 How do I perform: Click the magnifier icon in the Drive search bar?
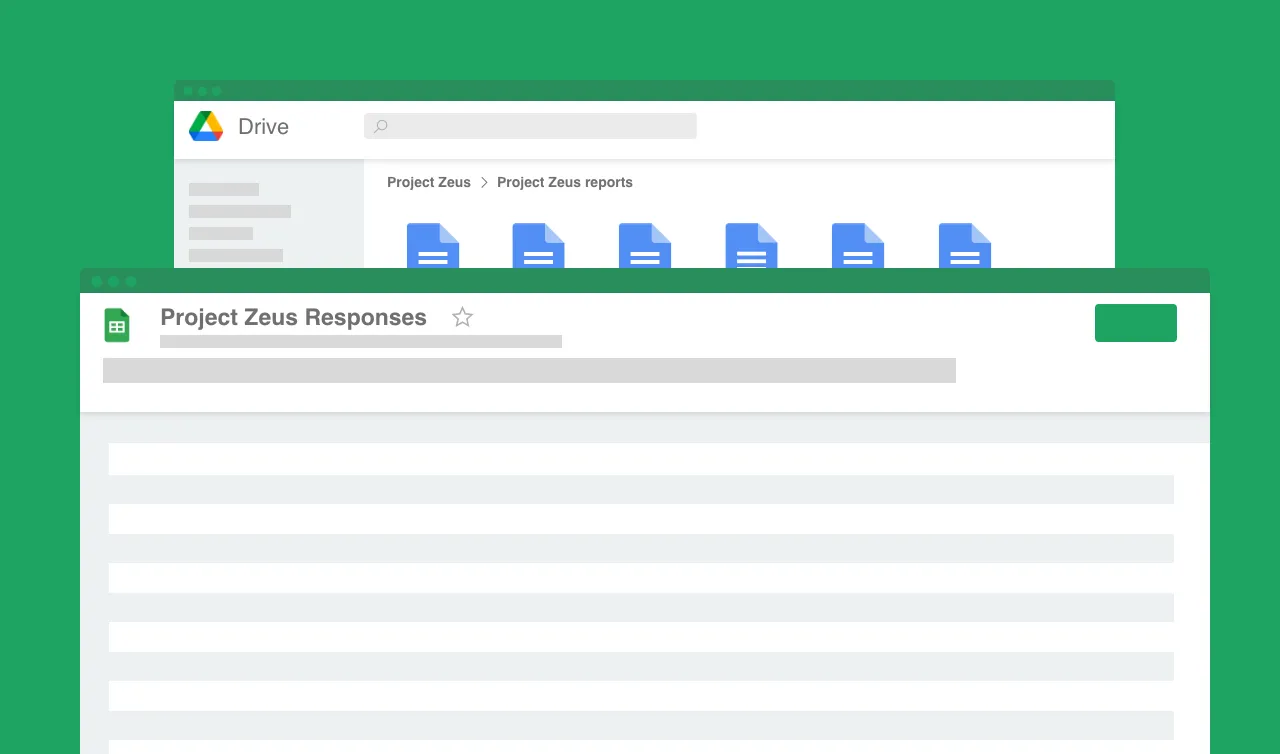click(381, 125)
